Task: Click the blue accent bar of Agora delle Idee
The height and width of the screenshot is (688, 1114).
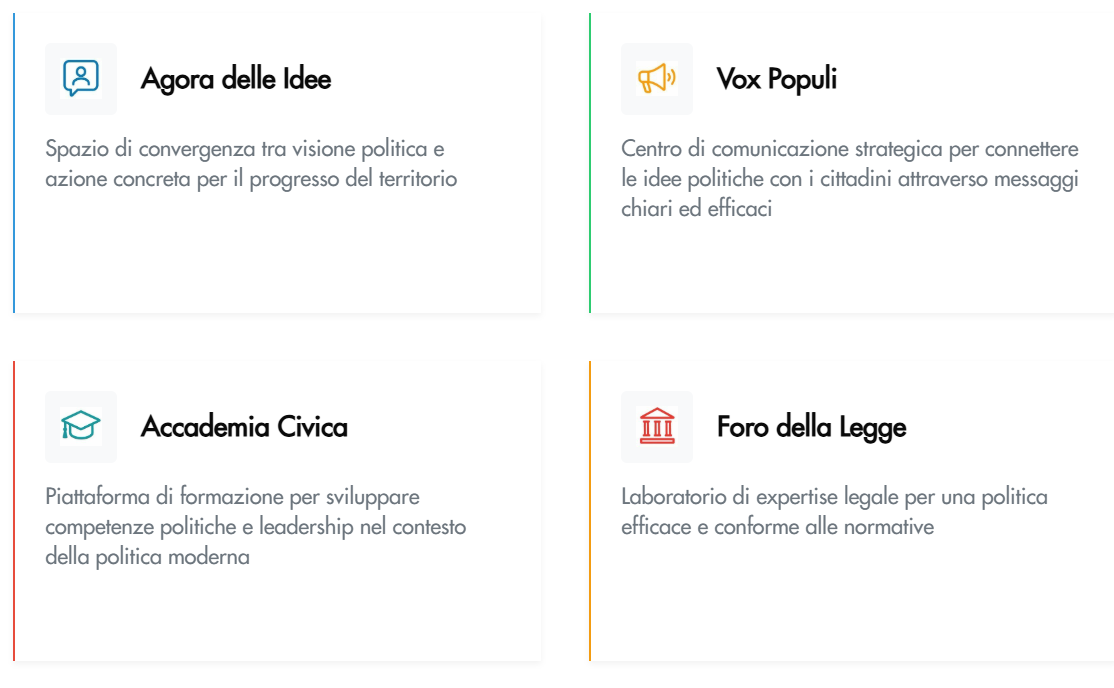Action: (x=13, y=160)
